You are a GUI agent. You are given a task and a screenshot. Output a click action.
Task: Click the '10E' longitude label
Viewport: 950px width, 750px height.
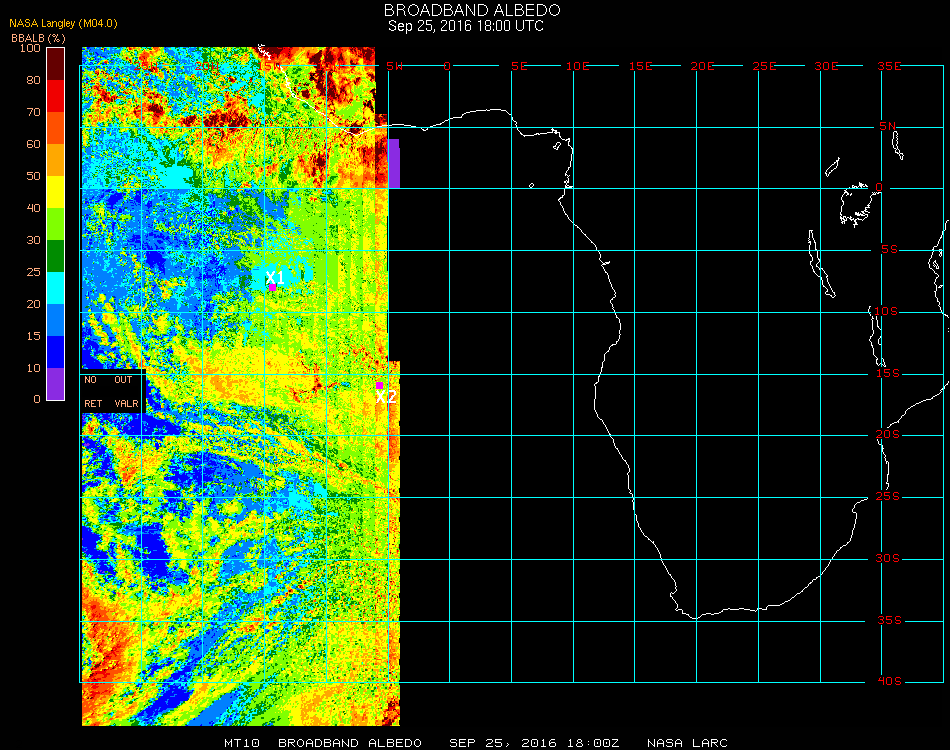pos(577,66)
